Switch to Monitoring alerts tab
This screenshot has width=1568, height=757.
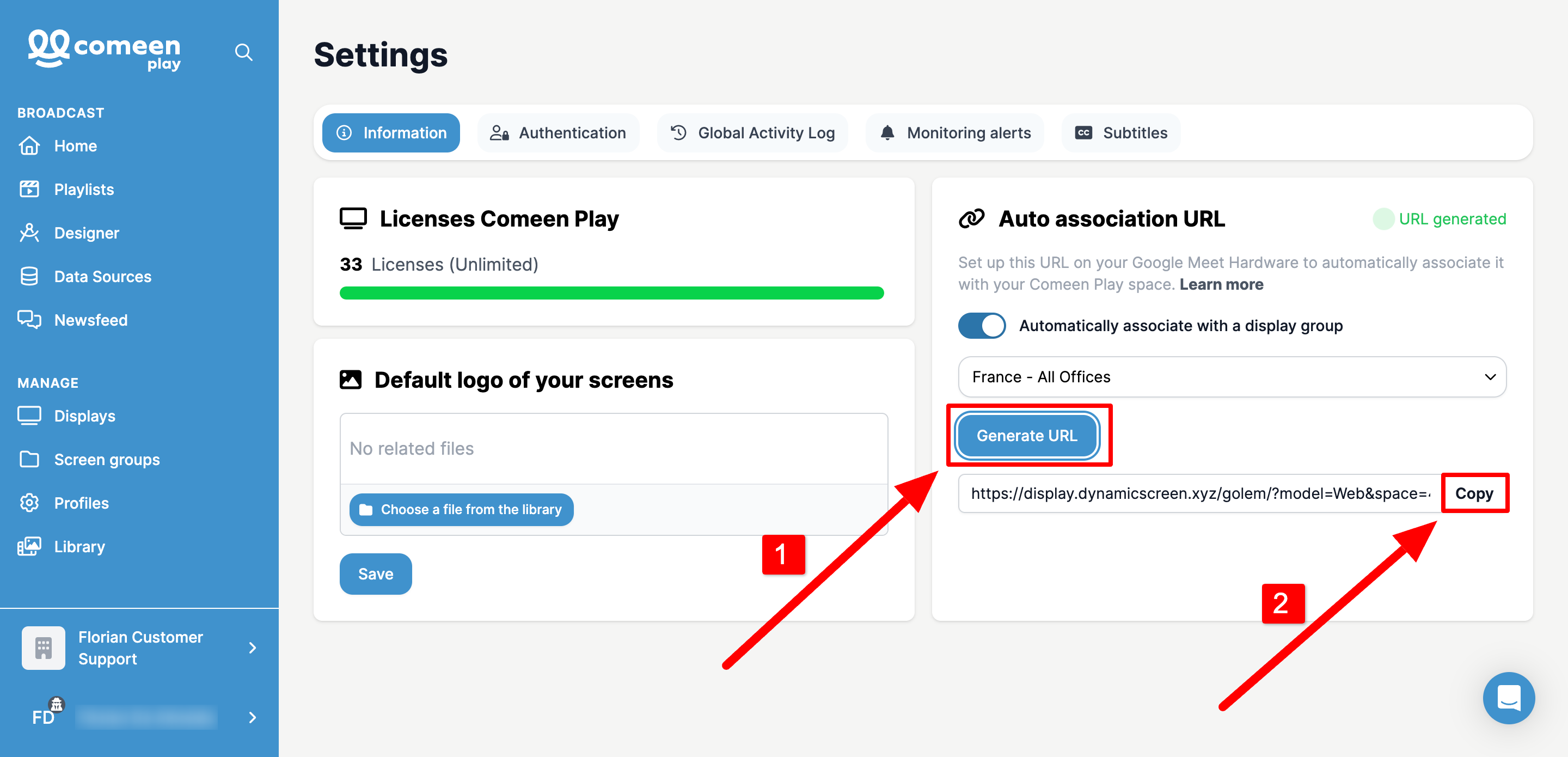[x=954, y=133]
